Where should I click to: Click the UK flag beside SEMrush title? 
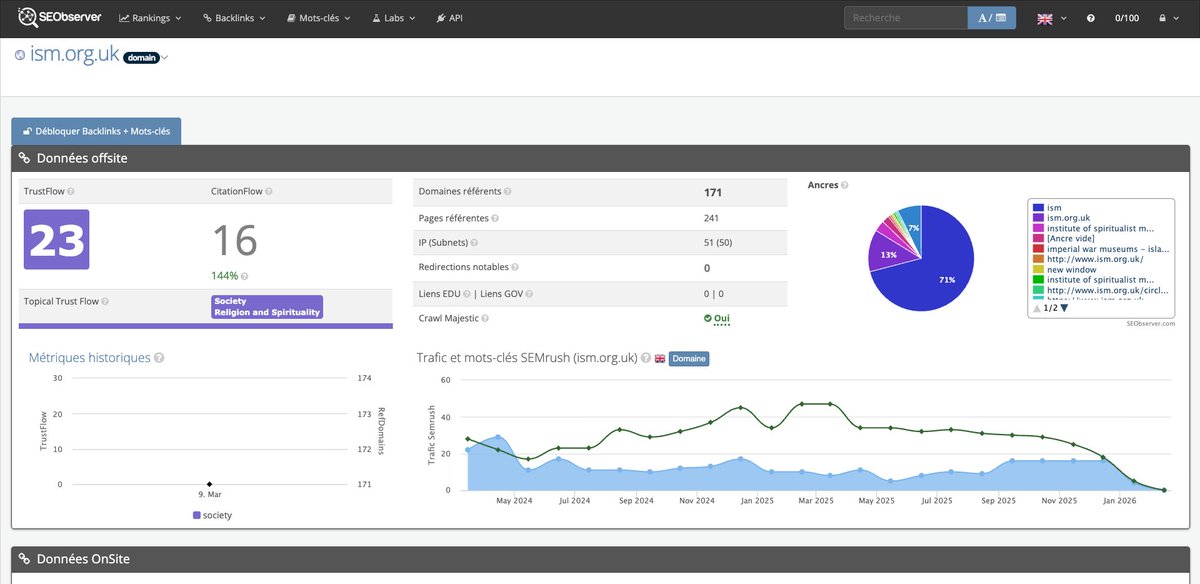pos(660,358)
